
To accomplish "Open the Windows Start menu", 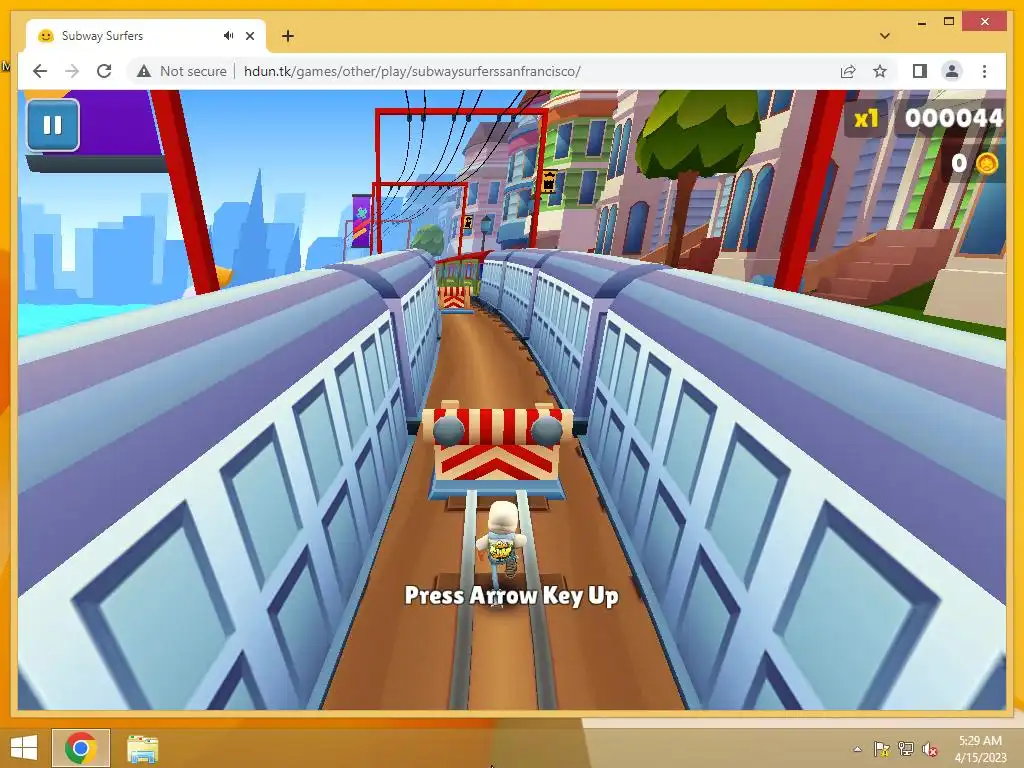I will [24, 748].
